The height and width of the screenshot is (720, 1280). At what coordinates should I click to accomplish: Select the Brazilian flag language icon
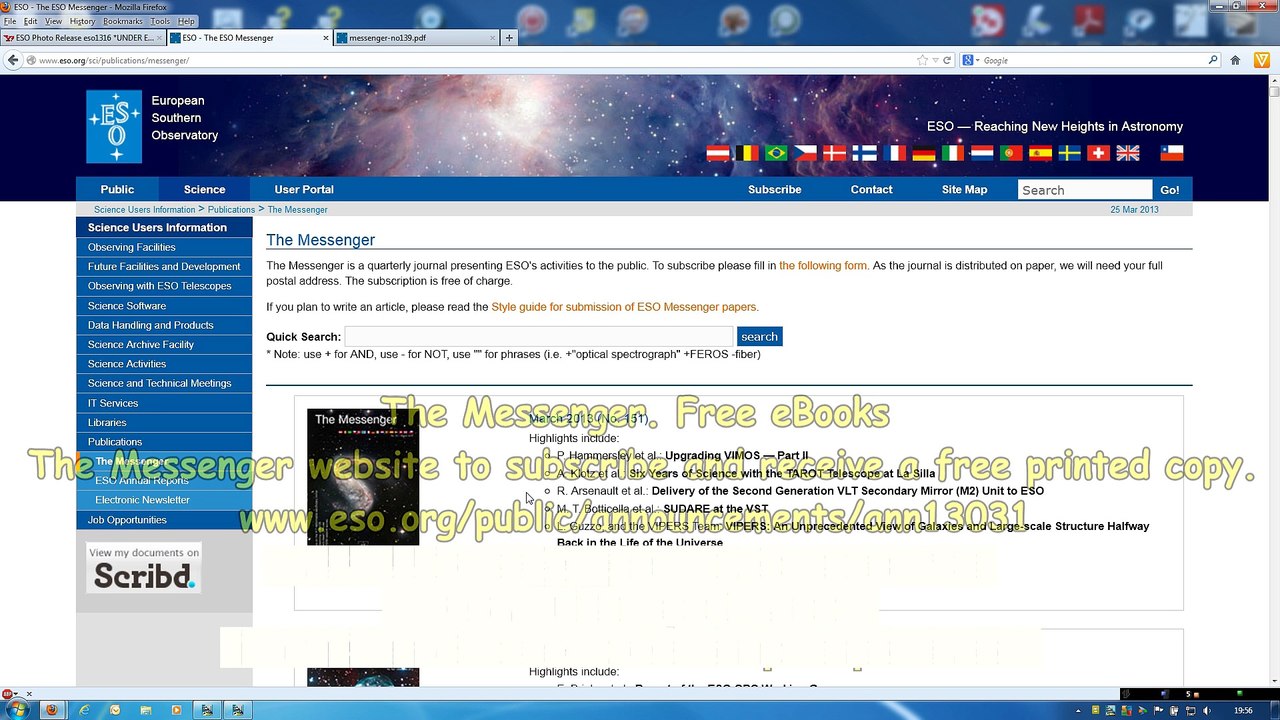pyautogui.click(x=776, y=153)
